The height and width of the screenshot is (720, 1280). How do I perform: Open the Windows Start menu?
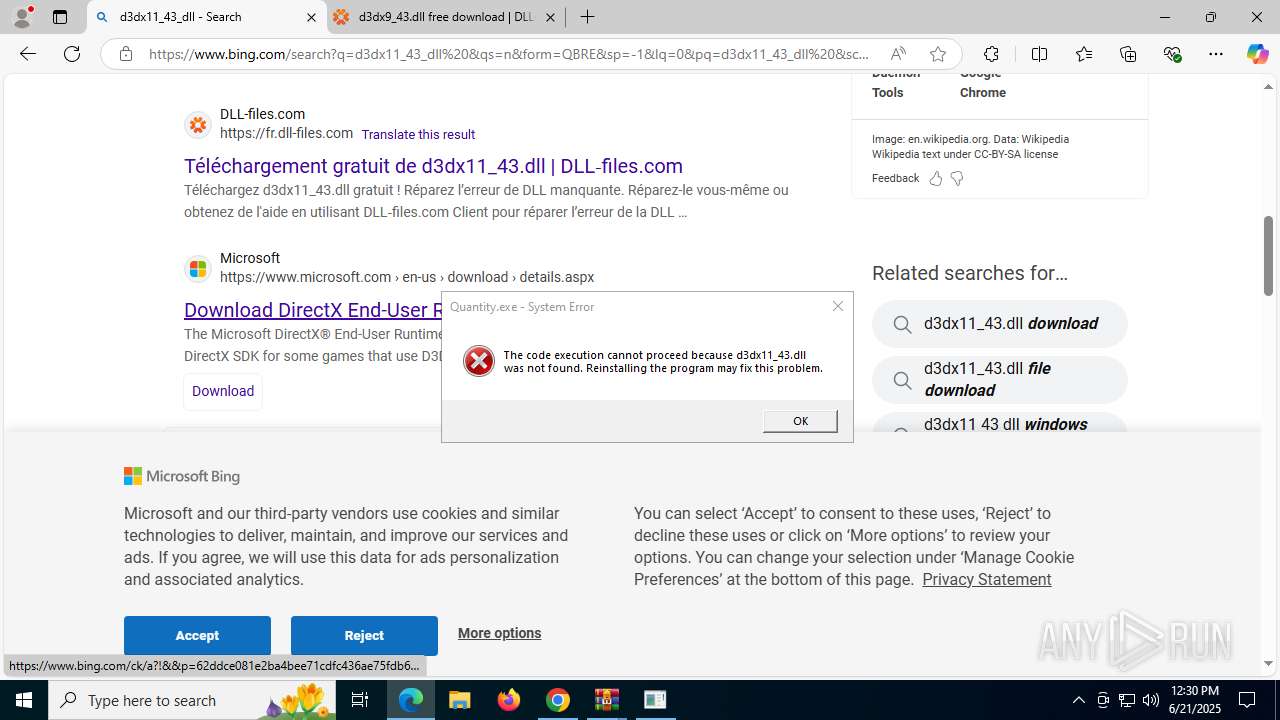(x=24, y=700)
